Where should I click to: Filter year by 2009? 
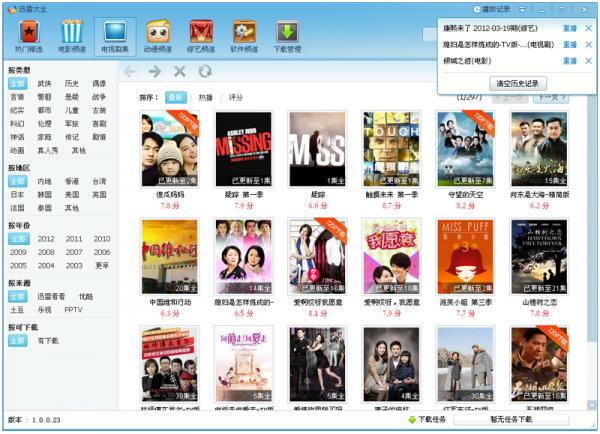[18, 253]
